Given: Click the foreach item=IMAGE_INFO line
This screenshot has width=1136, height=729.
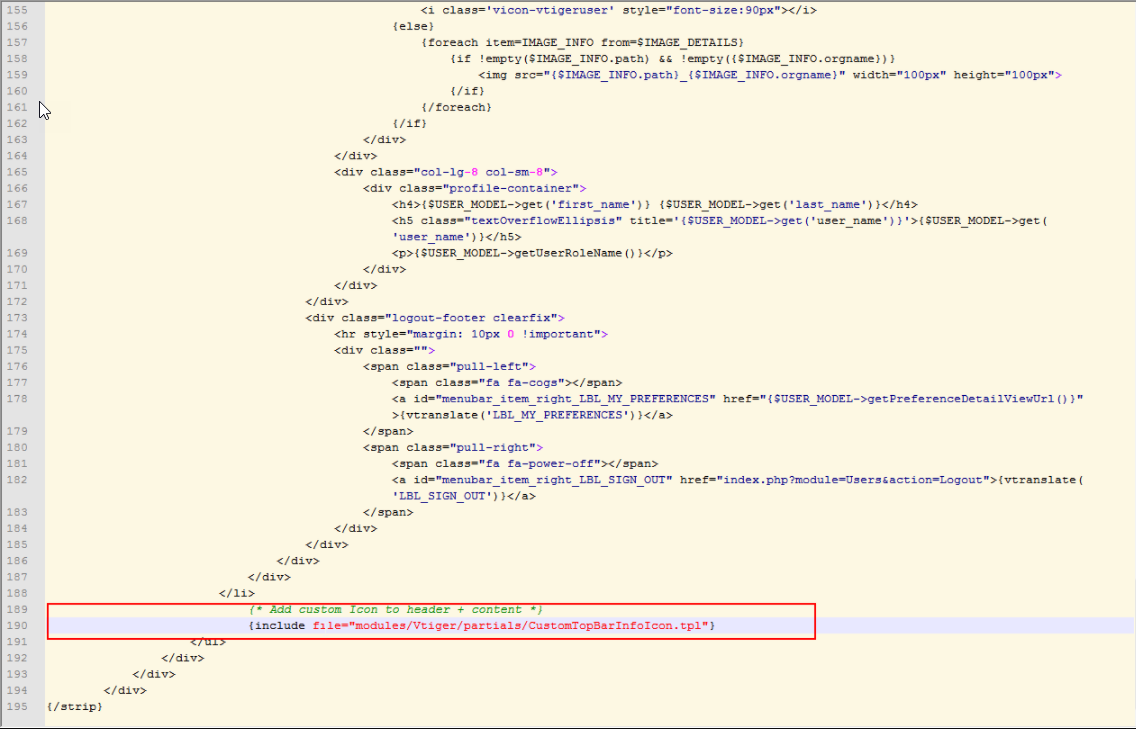Looking at the screenshot, I should point(582,43).
